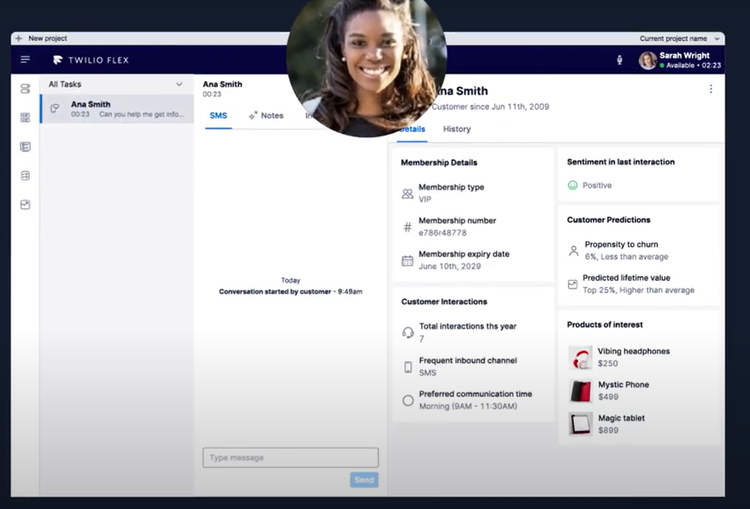Image resolution: width=750 pixels, height=509 pixels.
Task: Click the plus icon next to New project
Action: [x=18, y=38]
